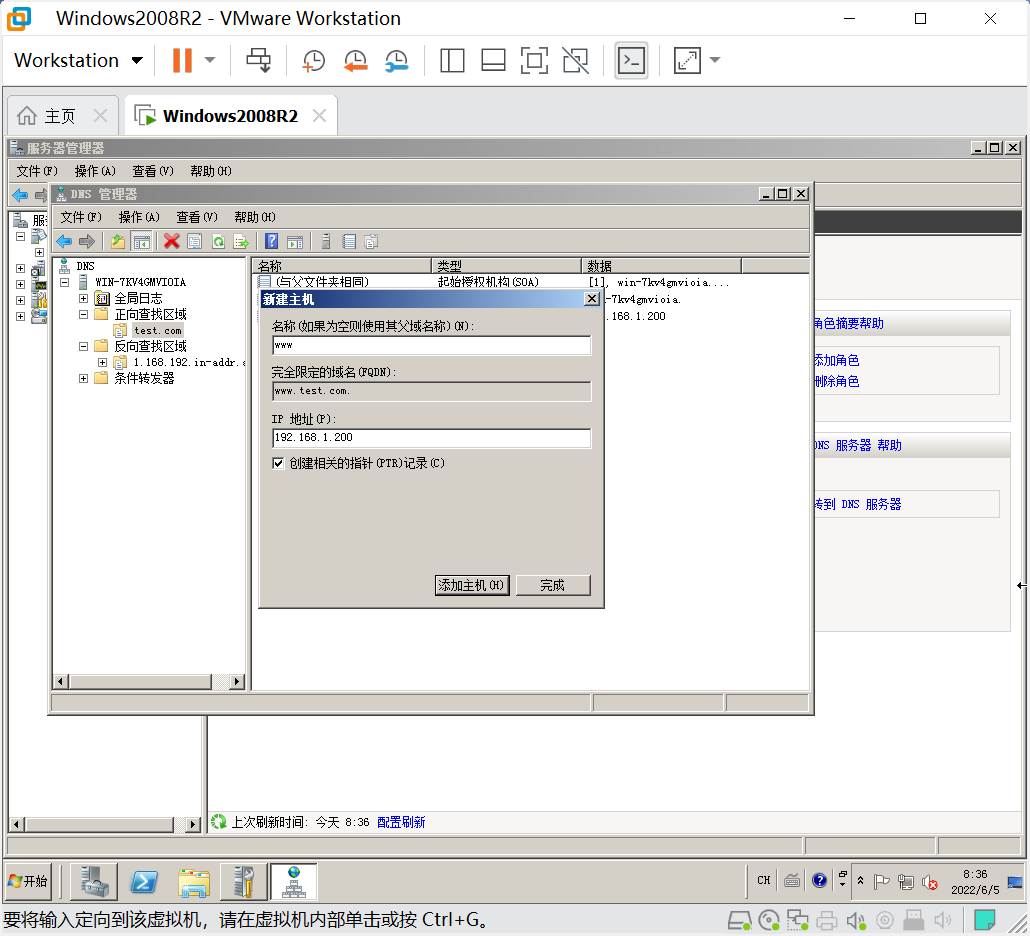Enter VMware full screen mode
Viewport: 1030px width, 936px height.
click(x=534, y=60)
